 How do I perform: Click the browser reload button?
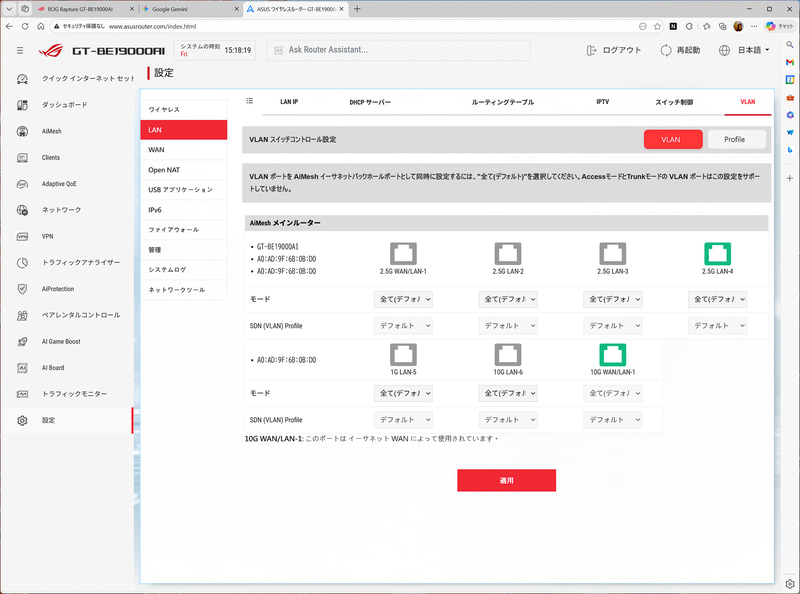[24, 26]
